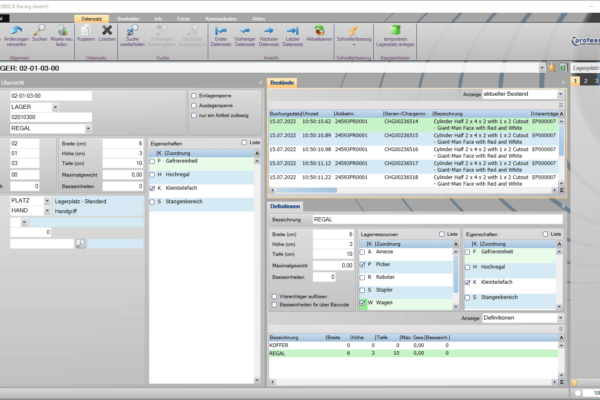Image resolution: width=600 pixels, height=400 pixels.
Task: Click the Lagerressourcen vertical scrollbar
Action: [455, 274]
